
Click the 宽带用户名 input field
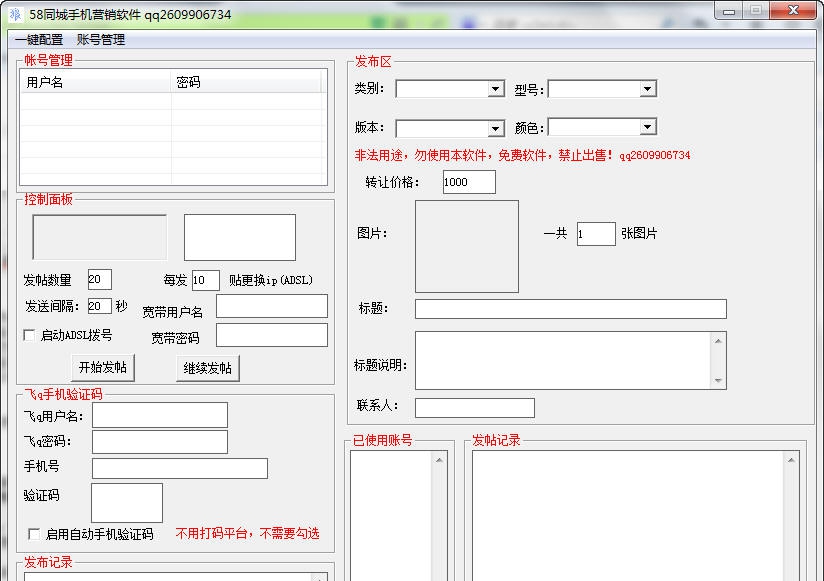point(272,306)
